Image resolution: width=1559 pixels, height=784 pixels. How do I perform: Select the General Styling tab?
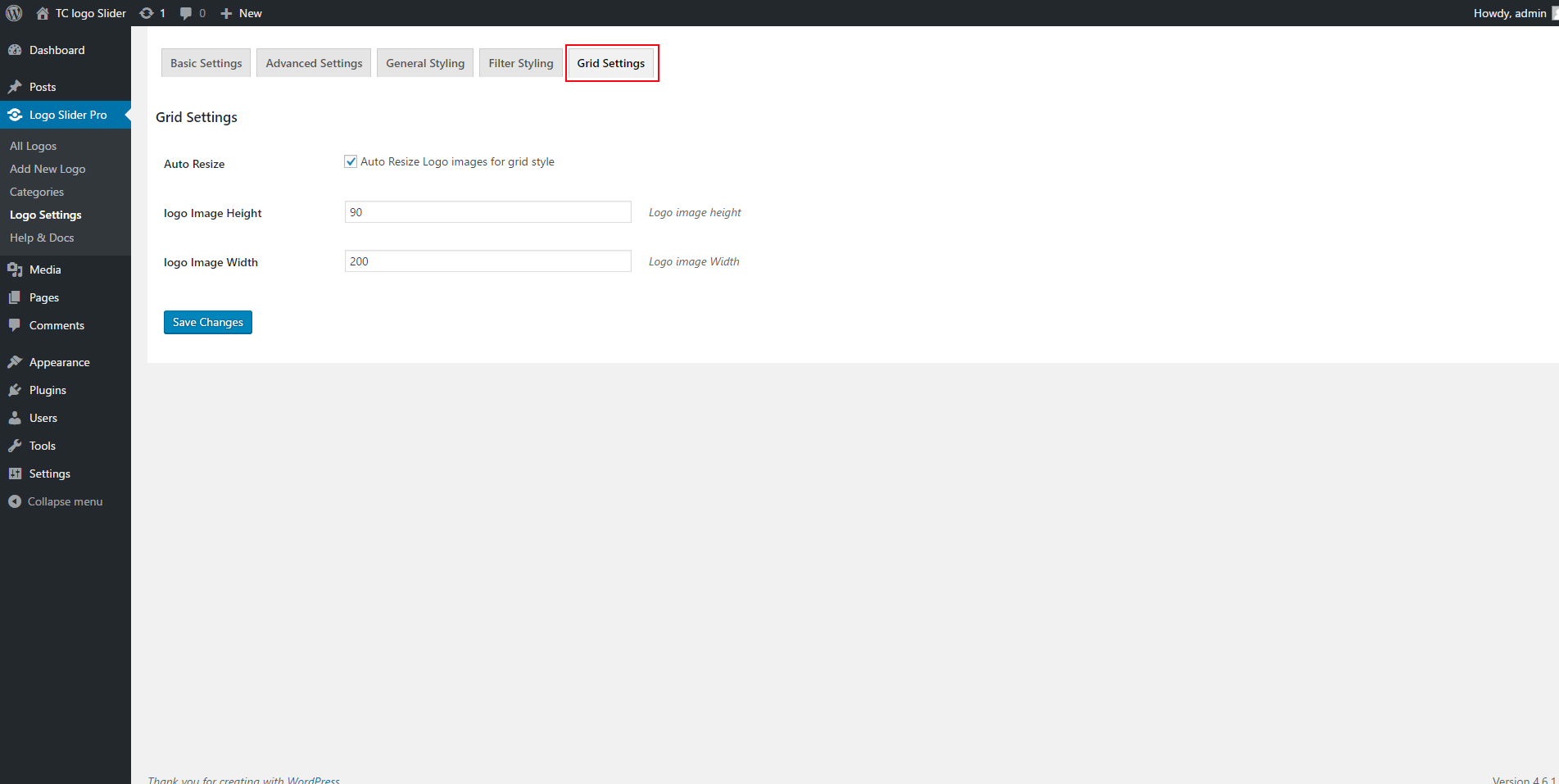[425, 63]
